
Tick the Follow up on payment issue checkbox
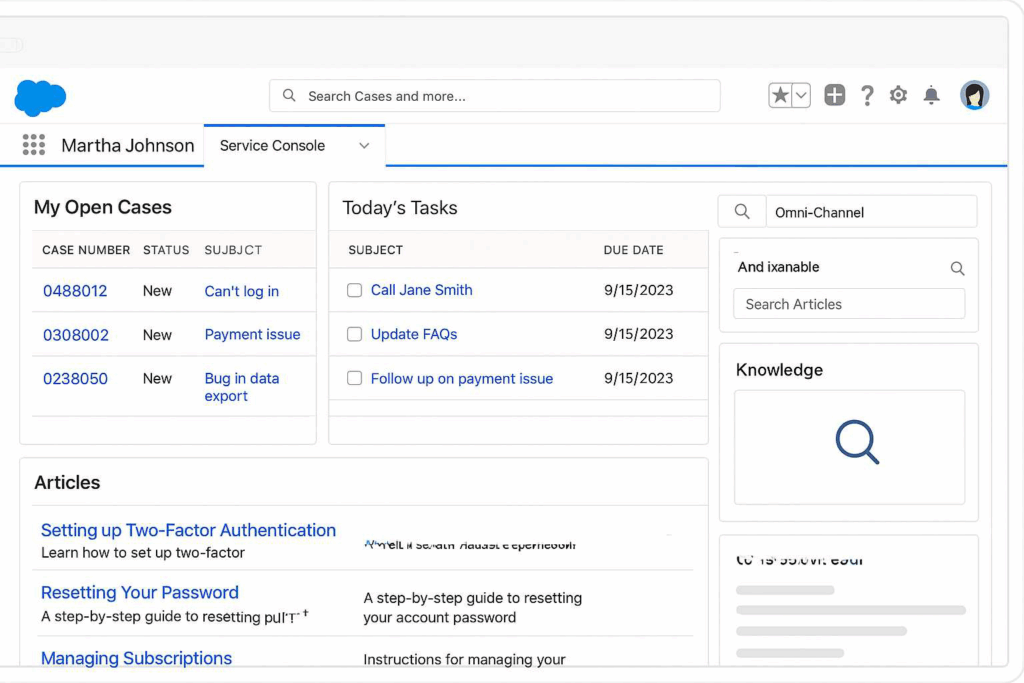354,378
